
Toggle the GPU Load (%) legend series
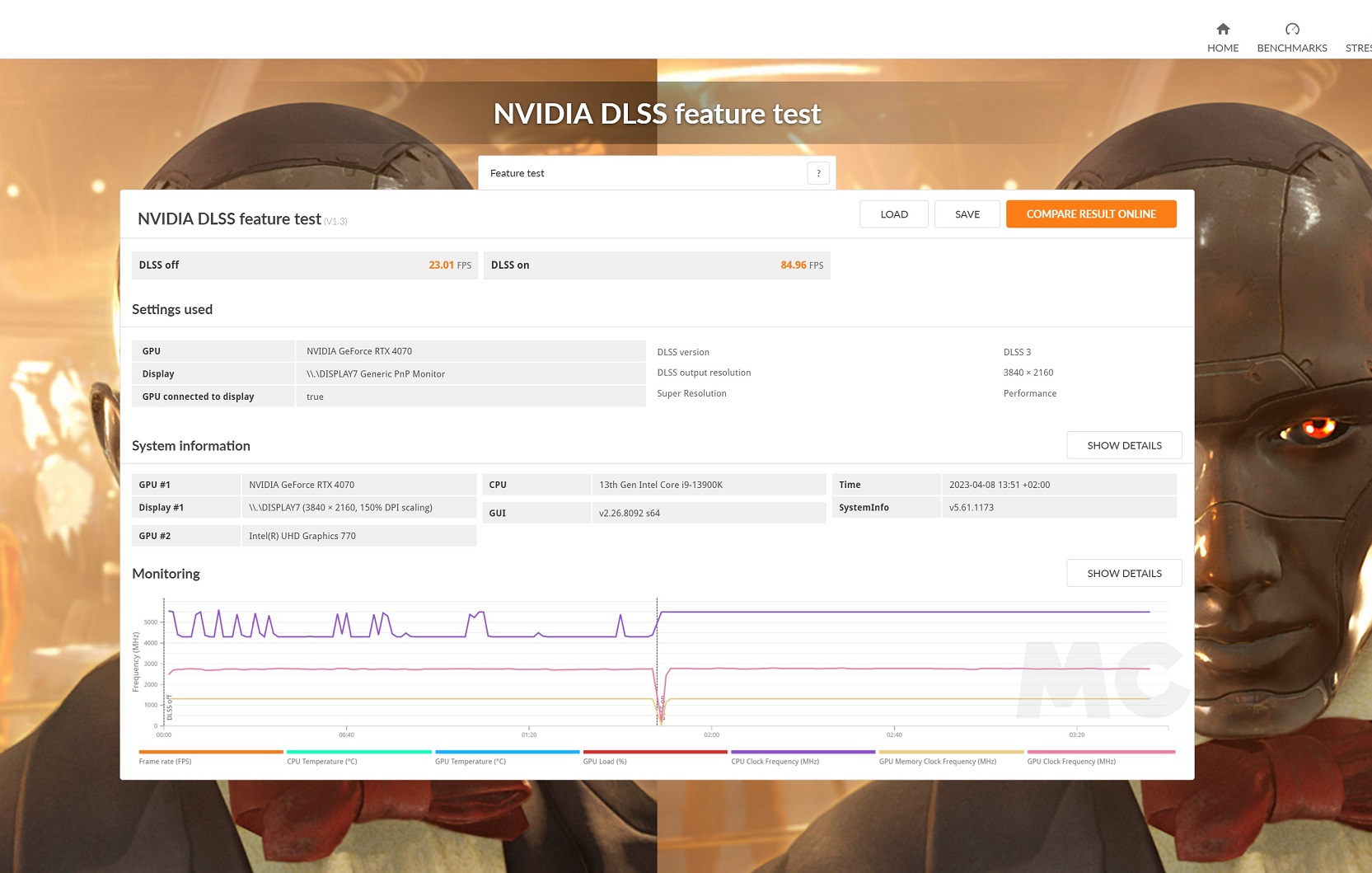[605, 761]
